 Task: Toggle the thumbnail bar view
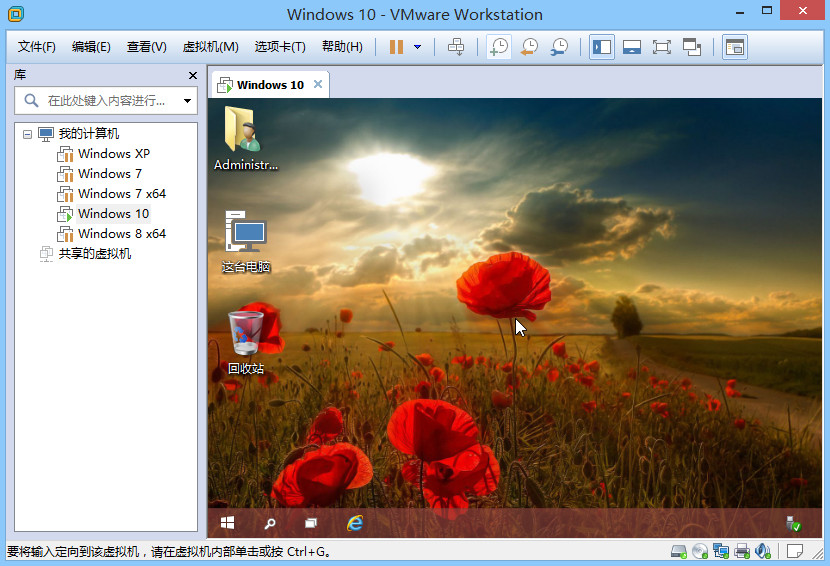(632, 47)
